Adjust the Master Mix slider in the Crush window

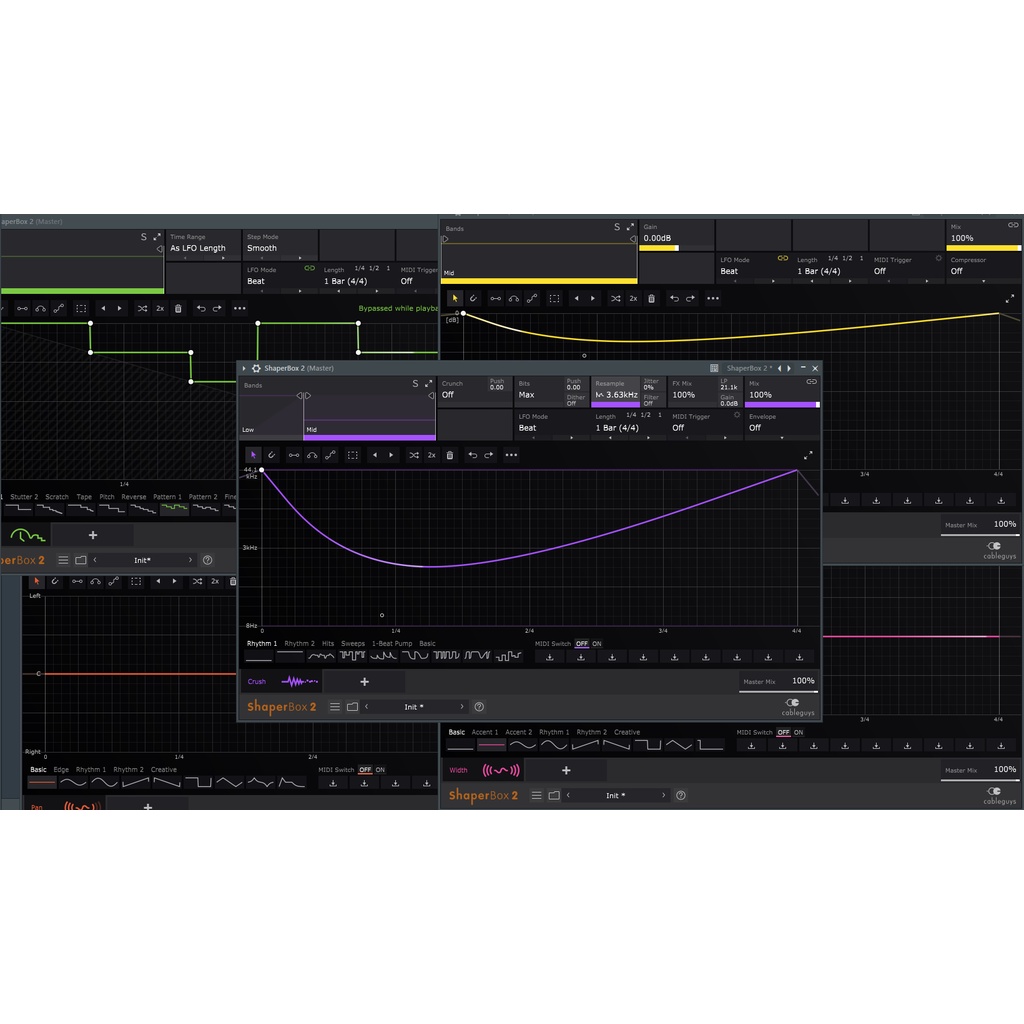pos(778,688)
